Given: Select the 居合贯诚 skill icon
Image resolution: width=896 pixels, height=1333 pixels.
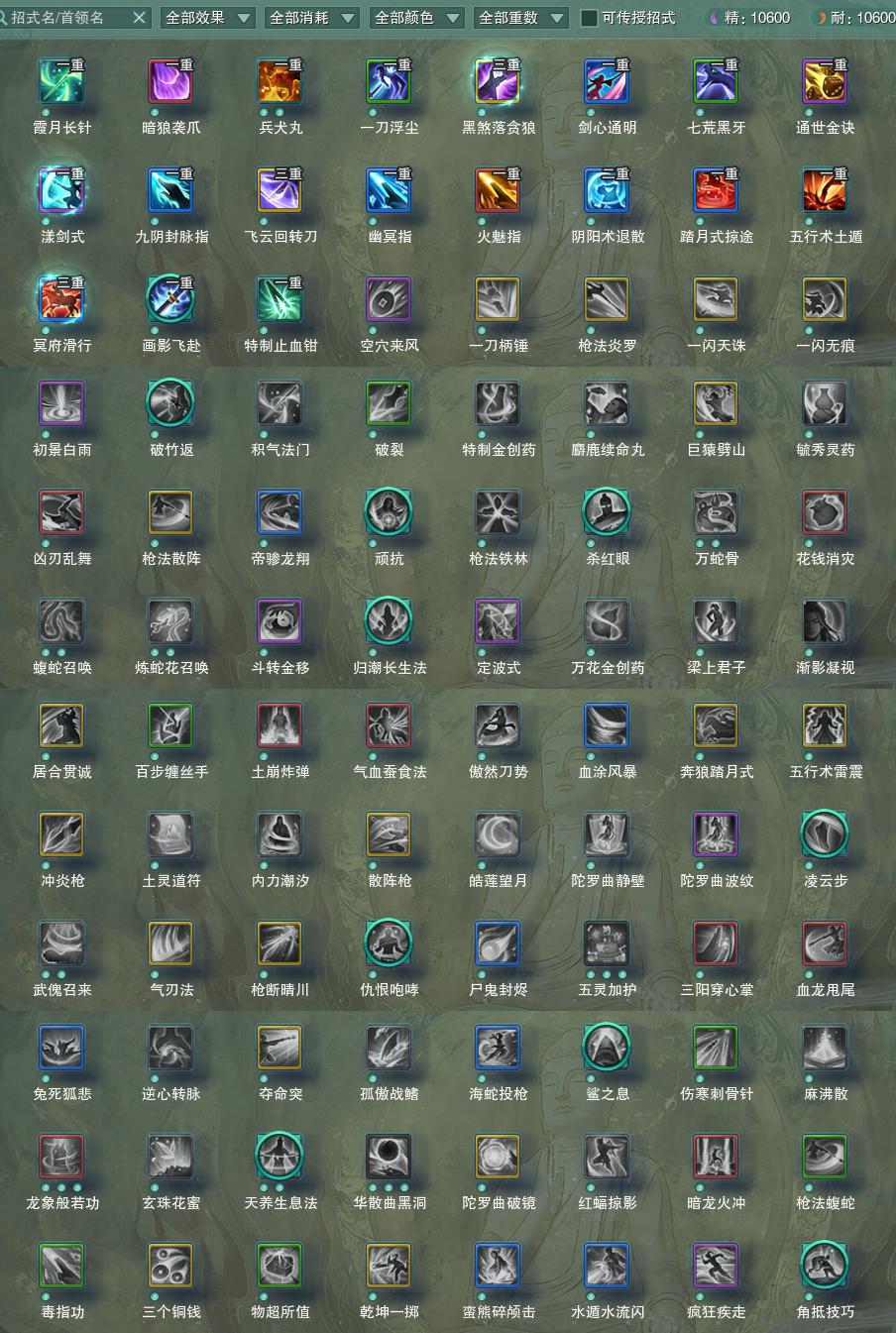Looking at the screenshot, I should point(61,725).
